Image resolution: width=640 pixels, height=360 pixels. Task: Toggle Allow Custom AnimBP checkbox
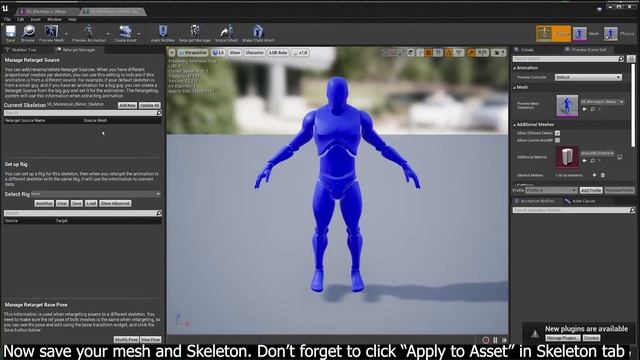click(557, 140)
